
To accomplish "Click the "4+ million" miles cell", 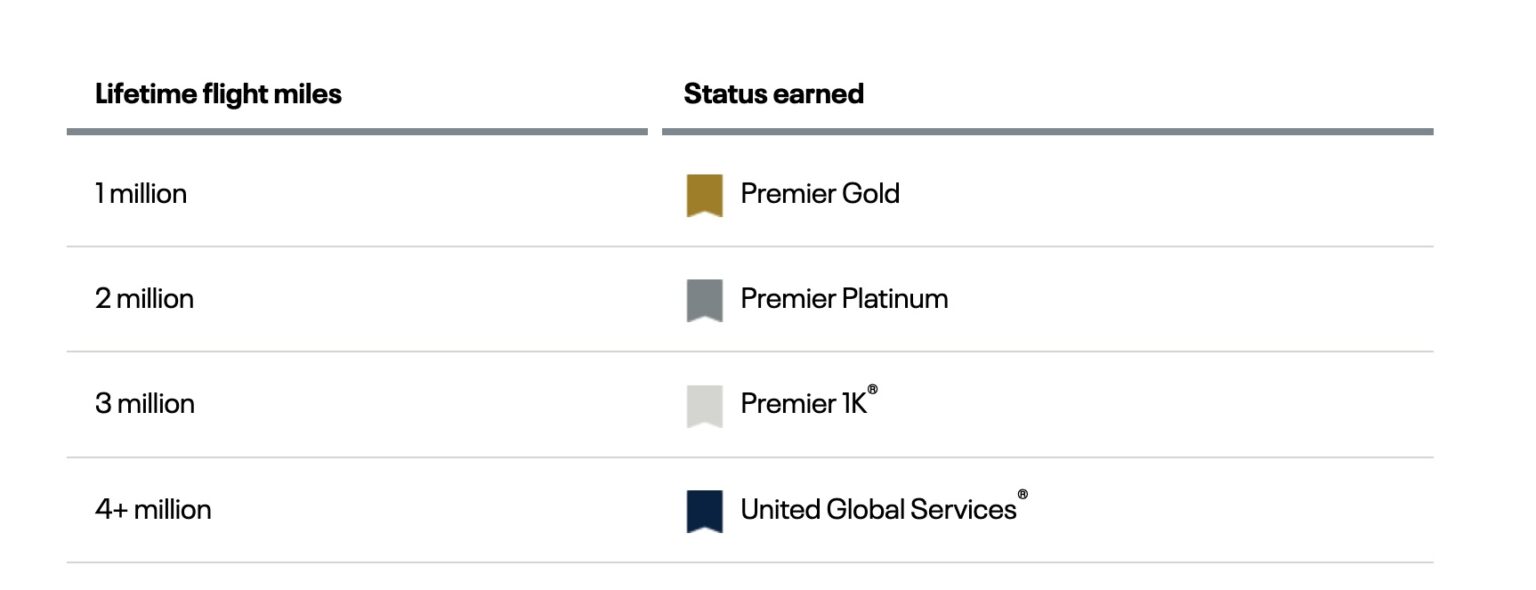I will (x=153, y=510).
